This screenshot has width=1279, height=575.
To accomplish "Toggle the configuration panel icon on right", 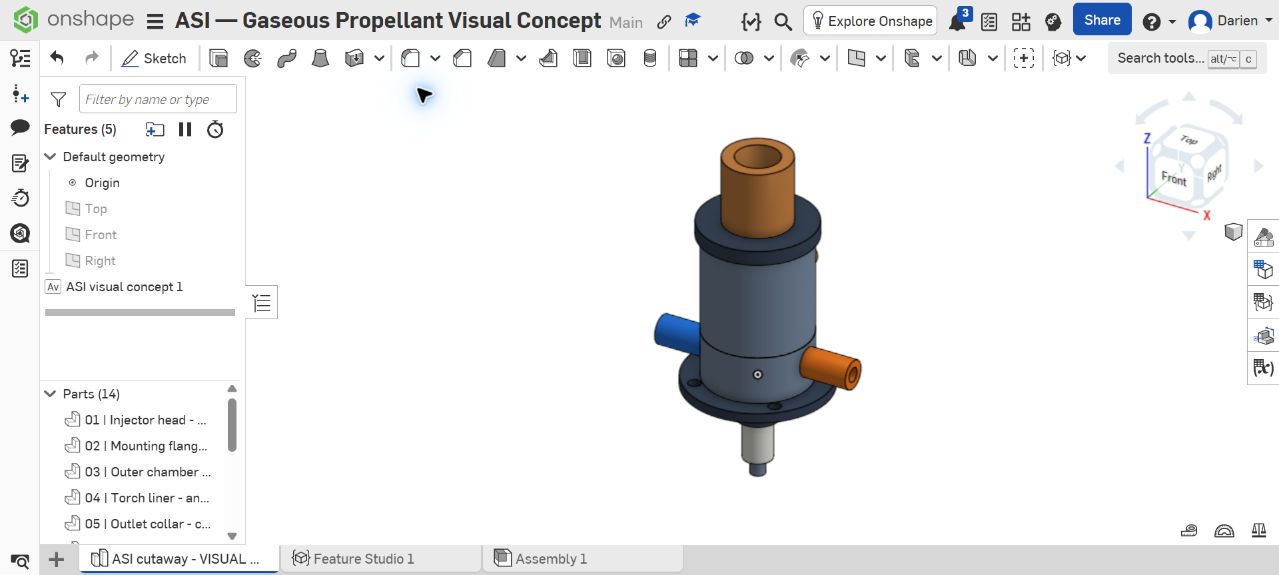I will click(1264, 270).
